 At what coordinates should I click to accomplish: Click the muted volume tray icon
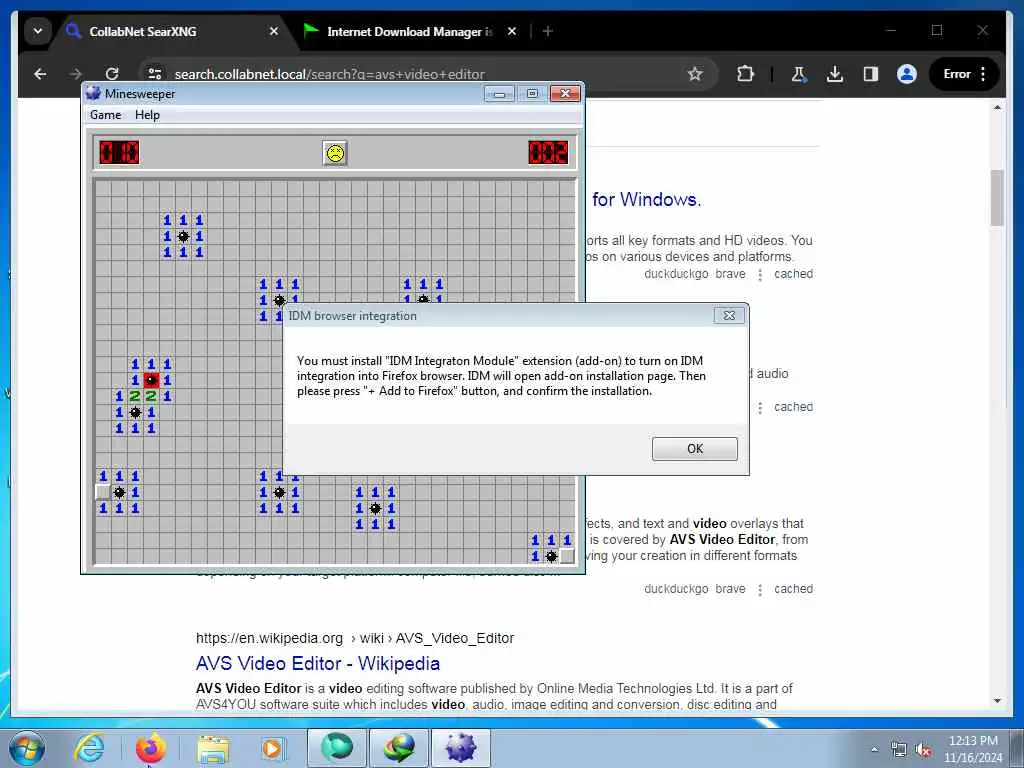coord(923,749)
